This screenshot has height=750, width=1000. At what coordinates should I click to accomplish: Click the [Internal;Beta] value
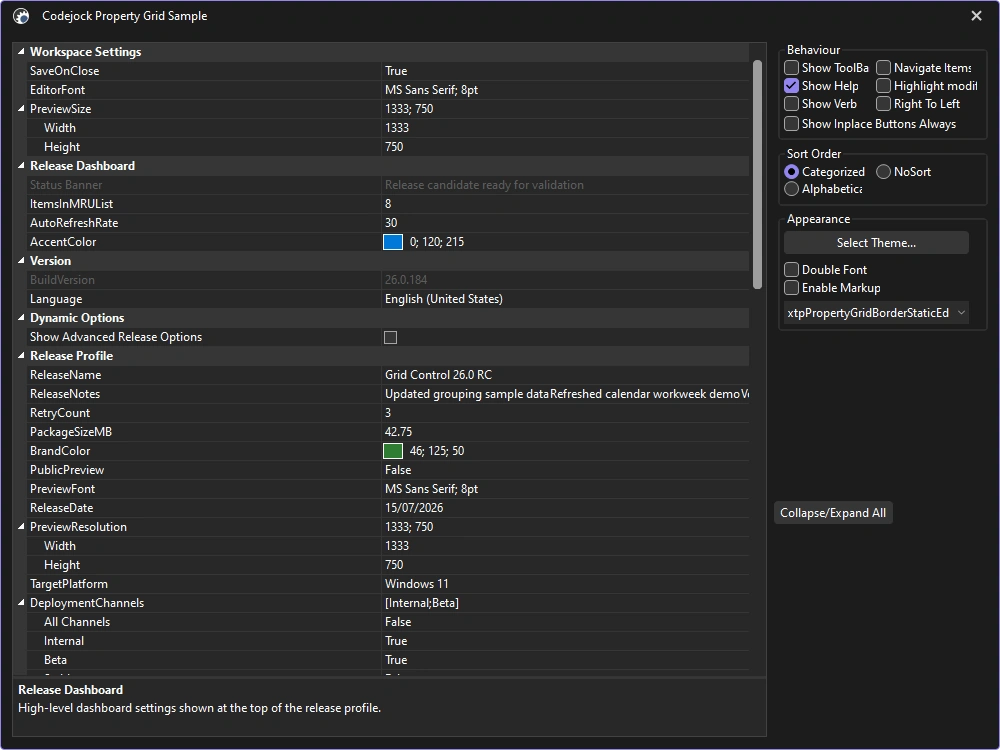[x=422, y=603]
